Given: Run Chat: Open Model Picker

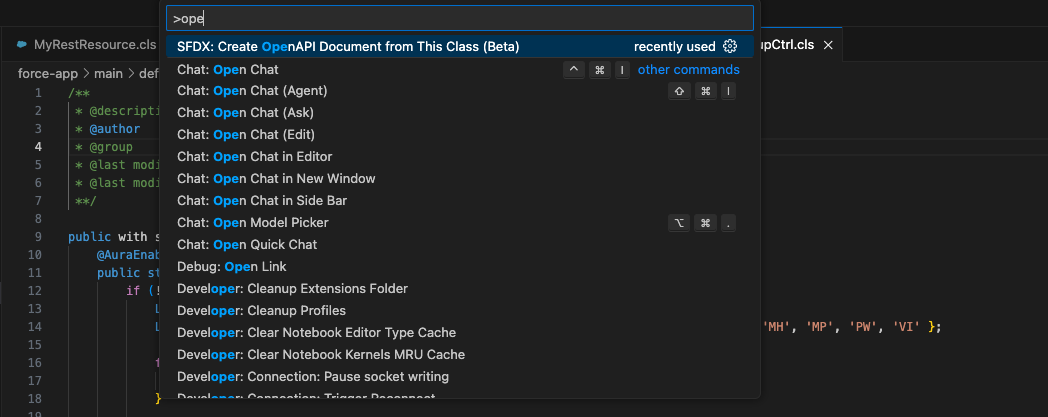Looking at the screenshot, I should point(460,223).
